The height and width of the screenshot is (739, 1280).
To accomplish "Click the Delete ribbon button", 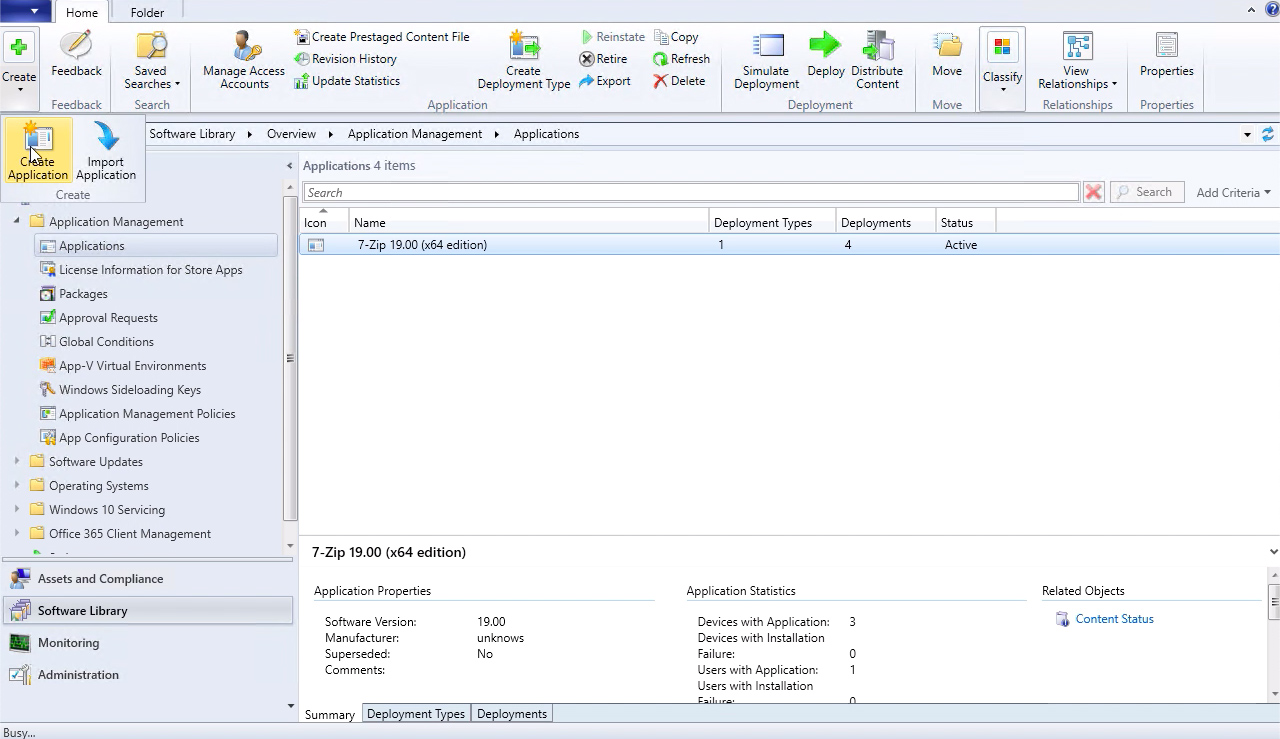I will click(679, 81).
